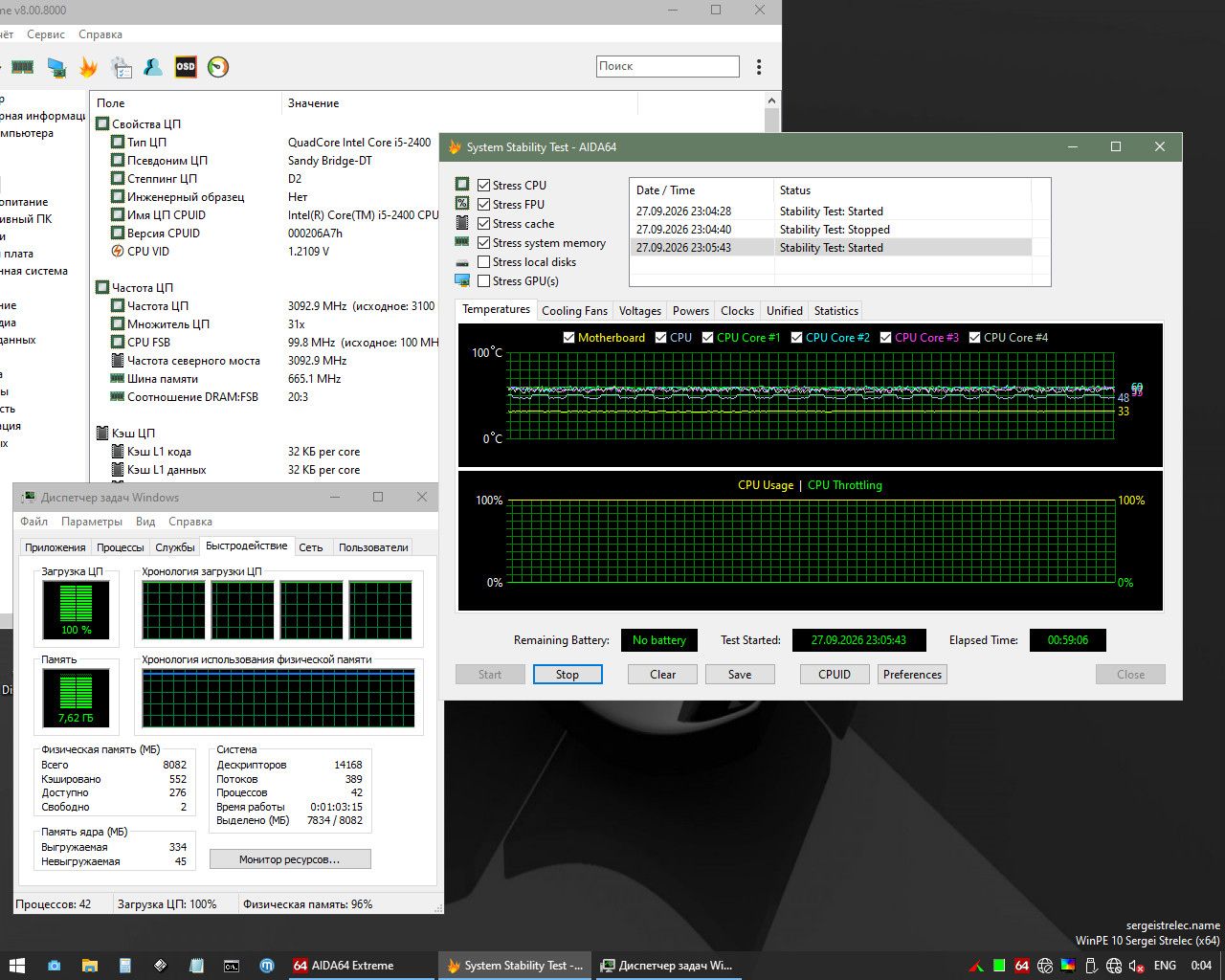Screen dimensions: 1225x980
Task: Click the Save button in stability test
Action: tap(740, 675)
